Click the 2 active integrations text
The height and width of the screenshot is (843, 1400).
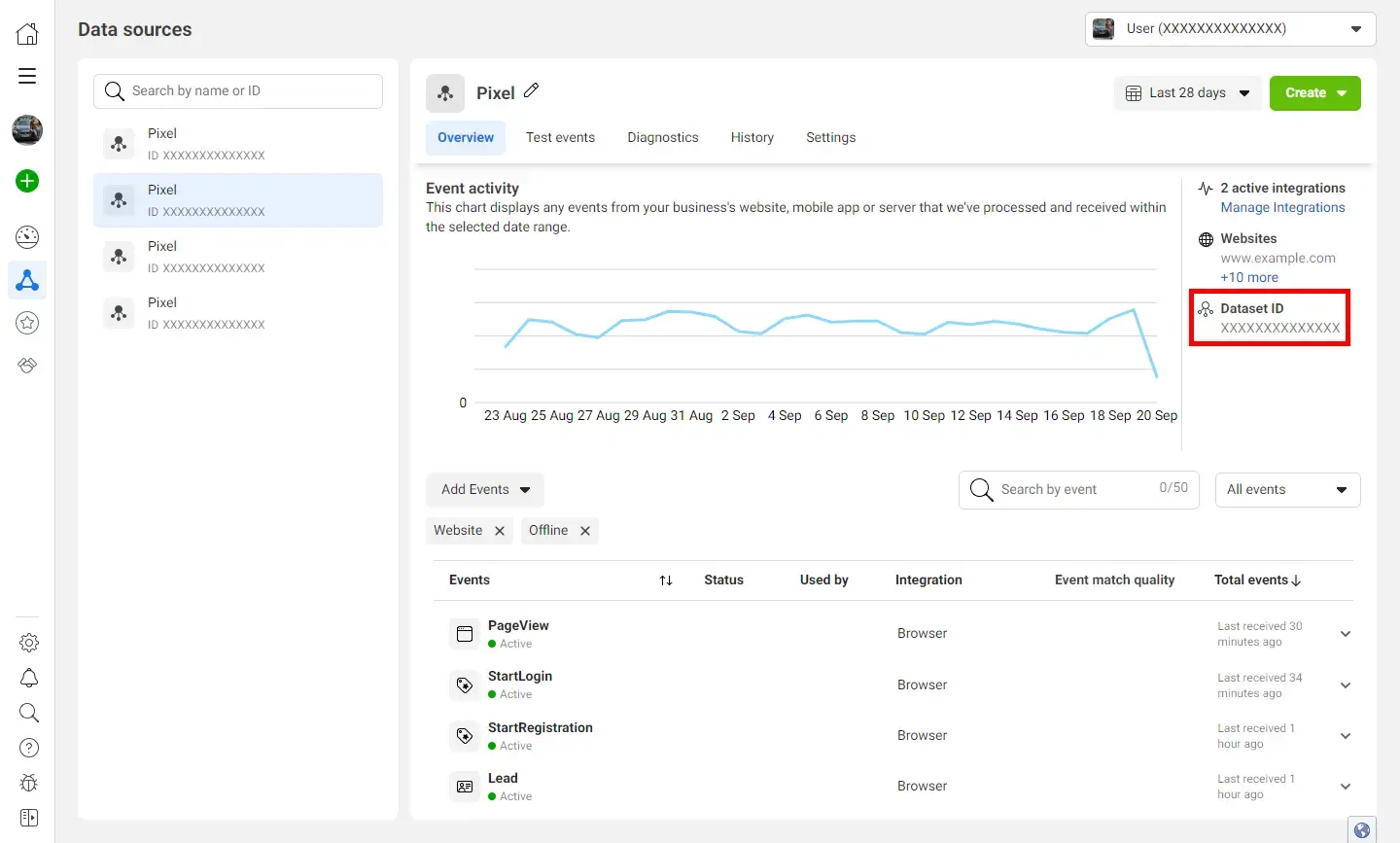click(x=1283, y=189)
